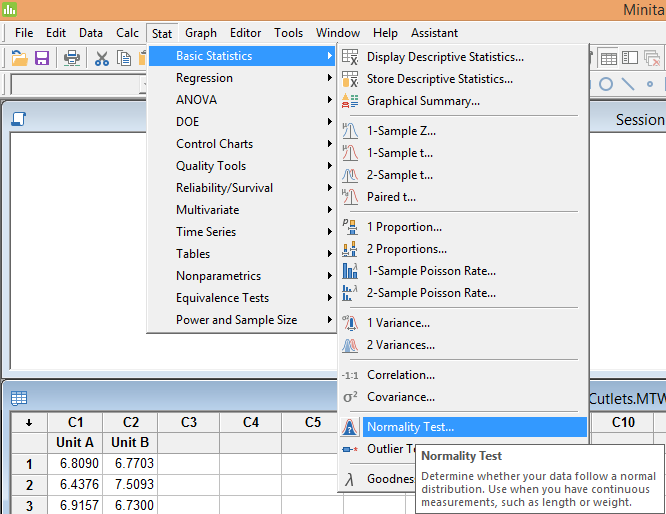Expand the ANOVA submenu
Screen dimensions: 666x514
241,100
